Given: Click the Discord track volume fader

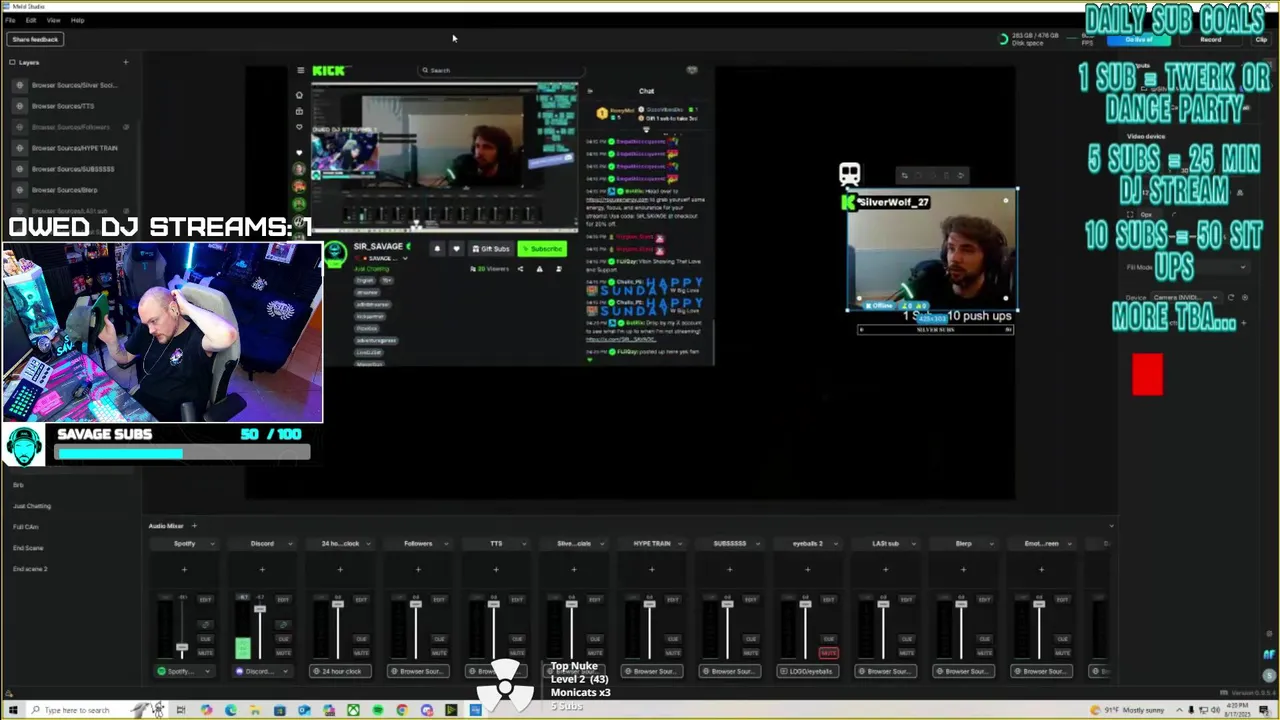Looking at the screenshot, I should [x=260, y=609].
